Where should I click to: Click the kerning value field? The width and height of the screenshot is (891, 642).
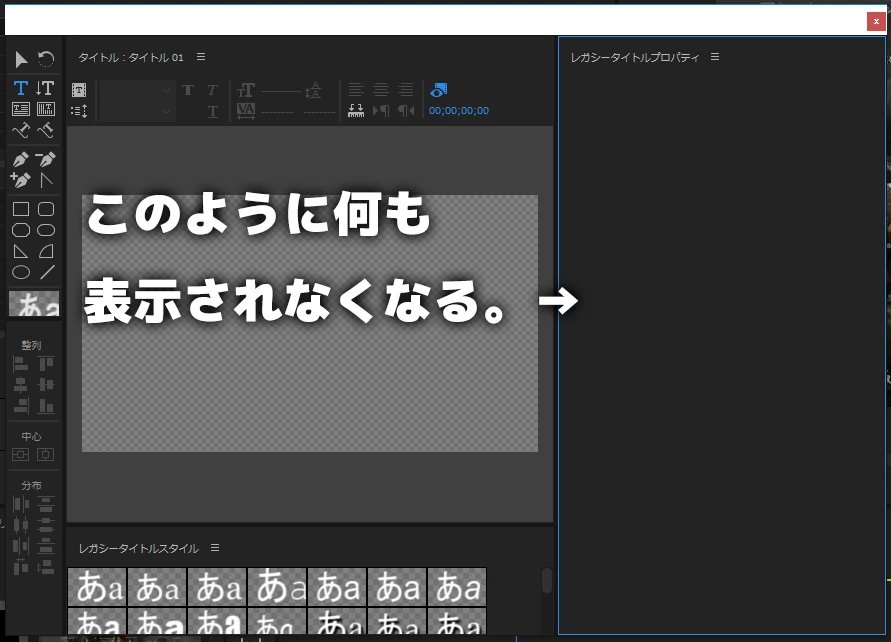[278, 112]
